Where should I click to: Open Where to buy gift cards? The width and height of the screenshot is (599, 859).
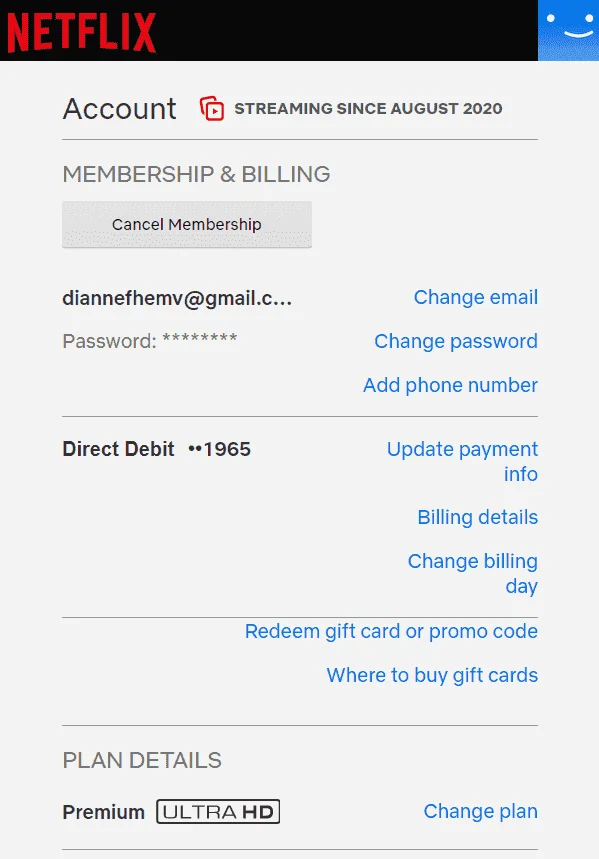(x=432, y=675)
